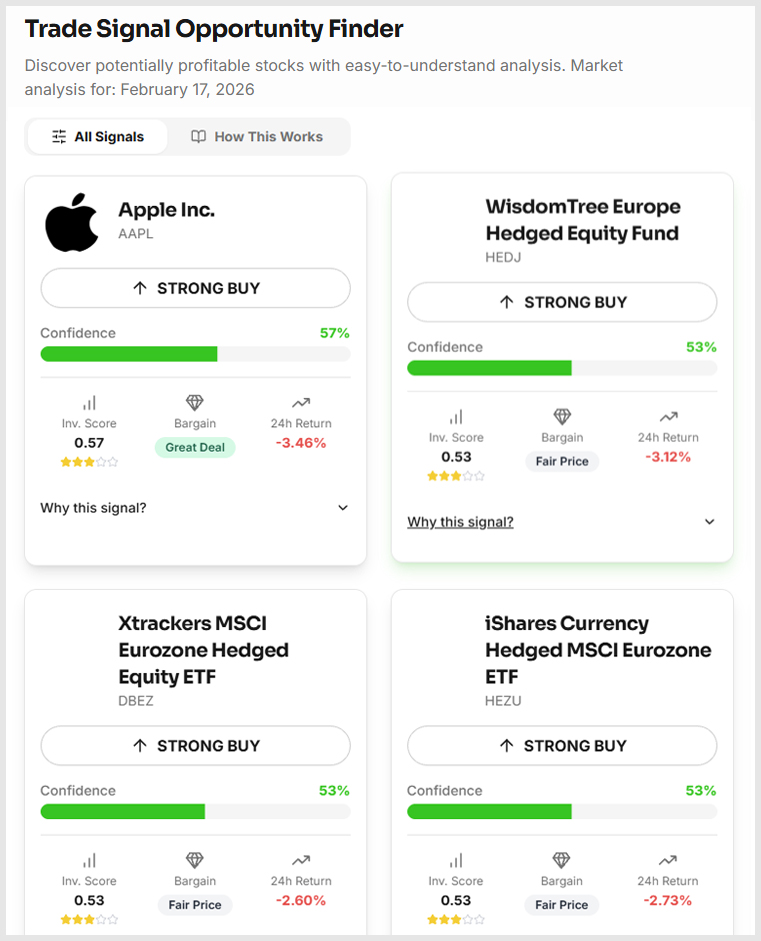761x941 pixels.
Task: Open the 'Why this signal?' link on HEDJ
Action: pos(460,522)
